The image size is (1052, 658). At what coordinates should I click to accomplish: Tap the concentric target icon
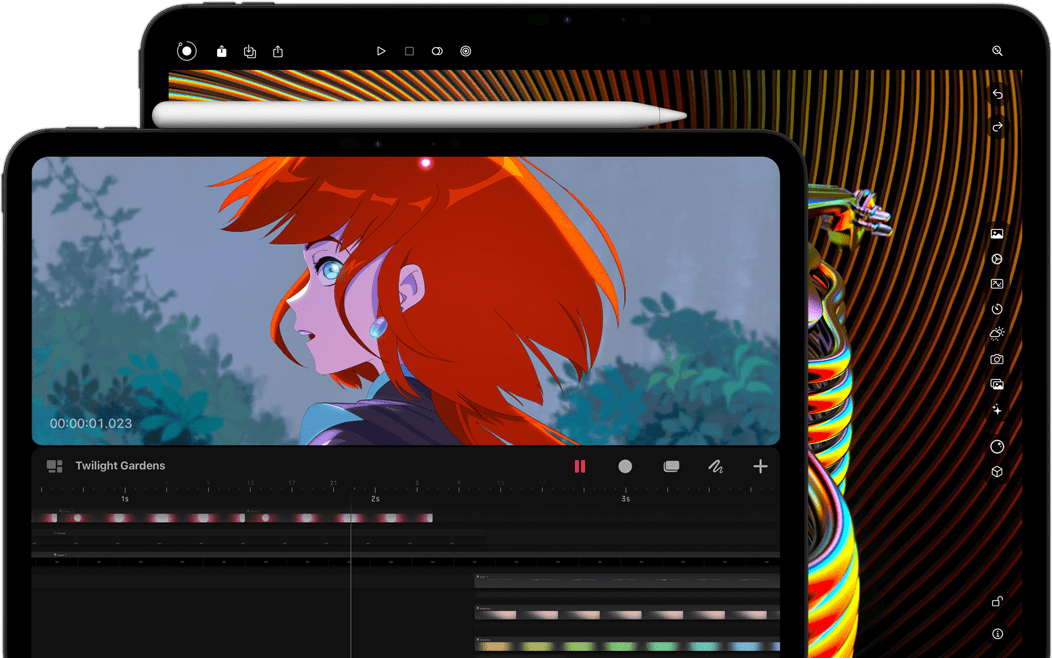[x=466, y=51]
